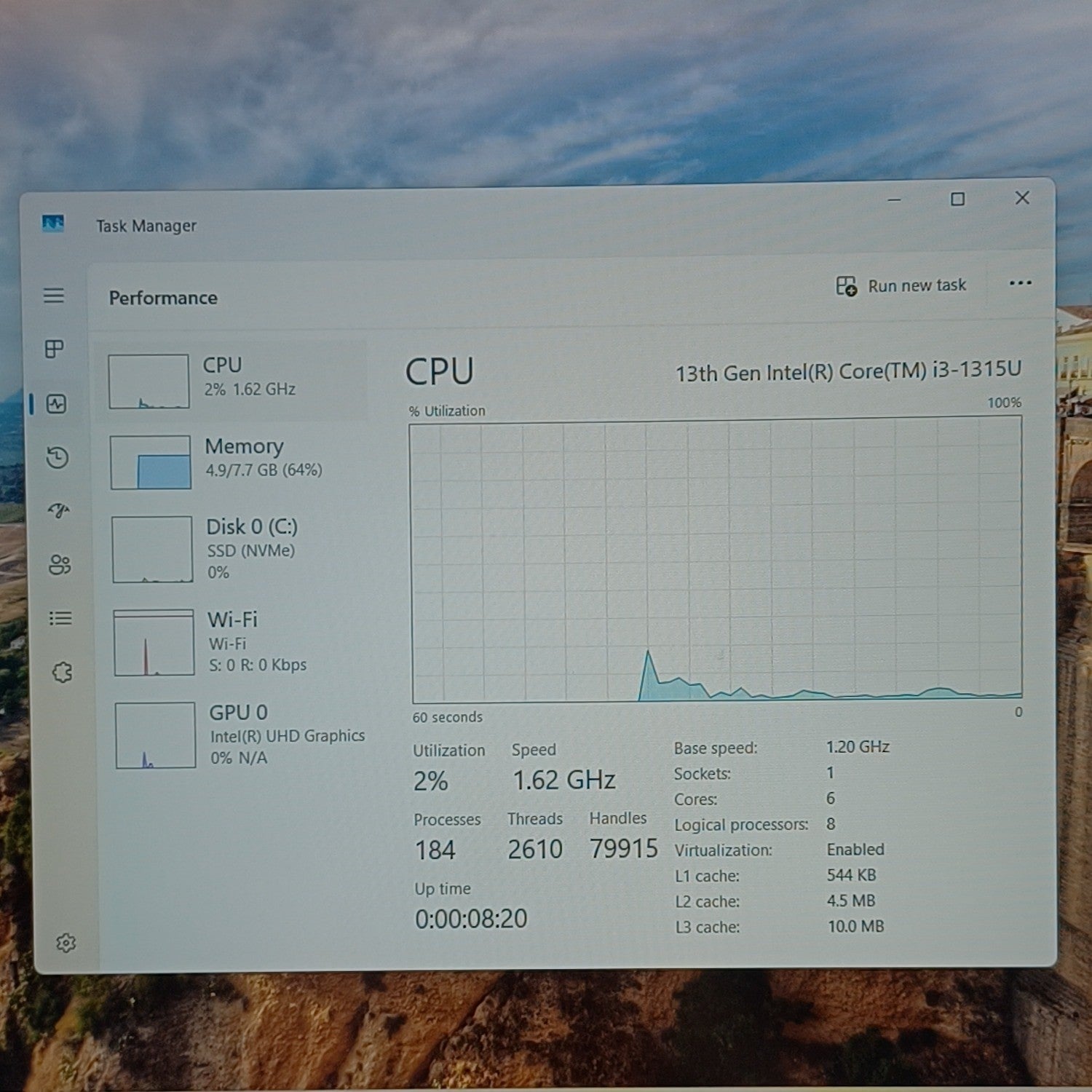Click the Base speed 1.20 GHz value
This screenshot has height=1092, width=1092.
point(858,747)
